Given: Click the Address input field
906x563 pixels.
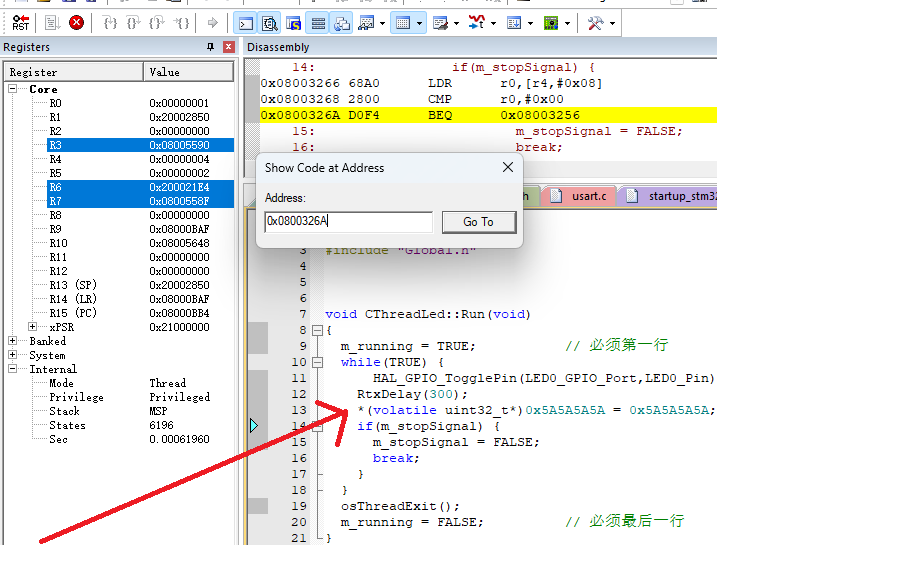Looking at the screenshot, I should coord(348,221).
